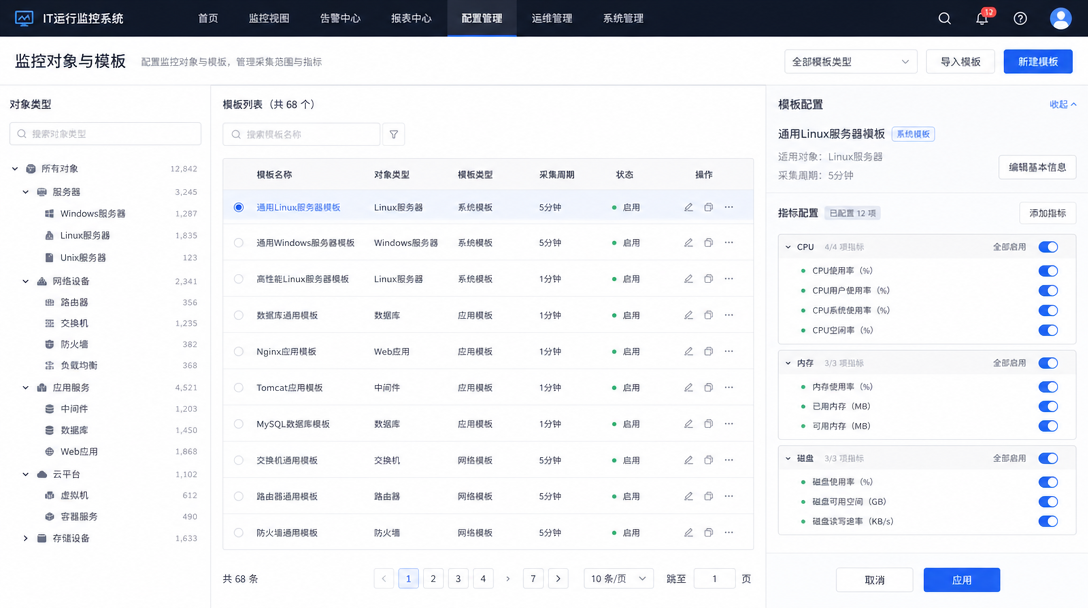Select 容器服务 in object type tree
This screenshot has height=608, width=1088.
[79, 516]
